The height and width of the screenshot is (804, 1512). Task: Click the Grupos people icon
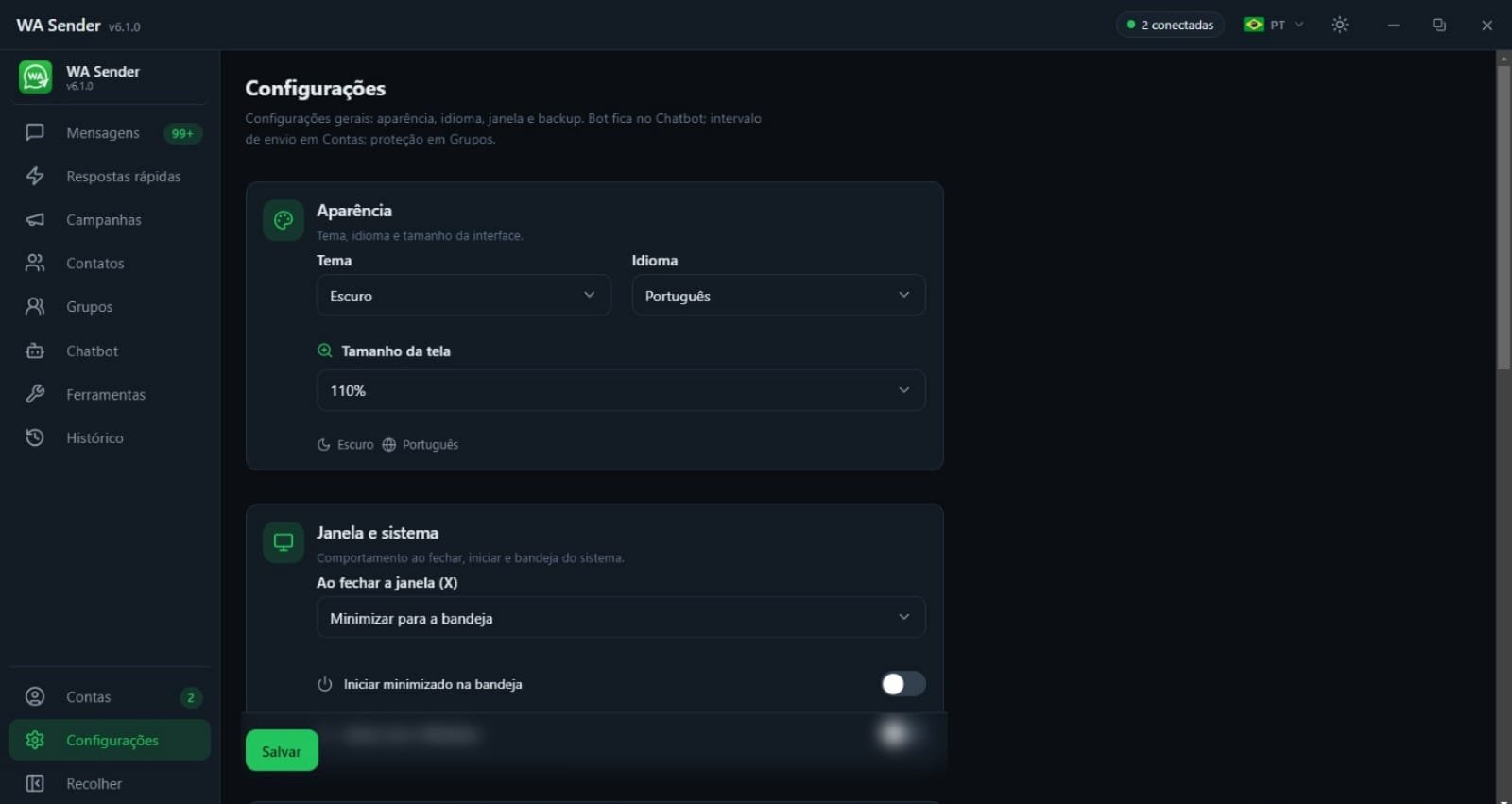coord(35,306)
